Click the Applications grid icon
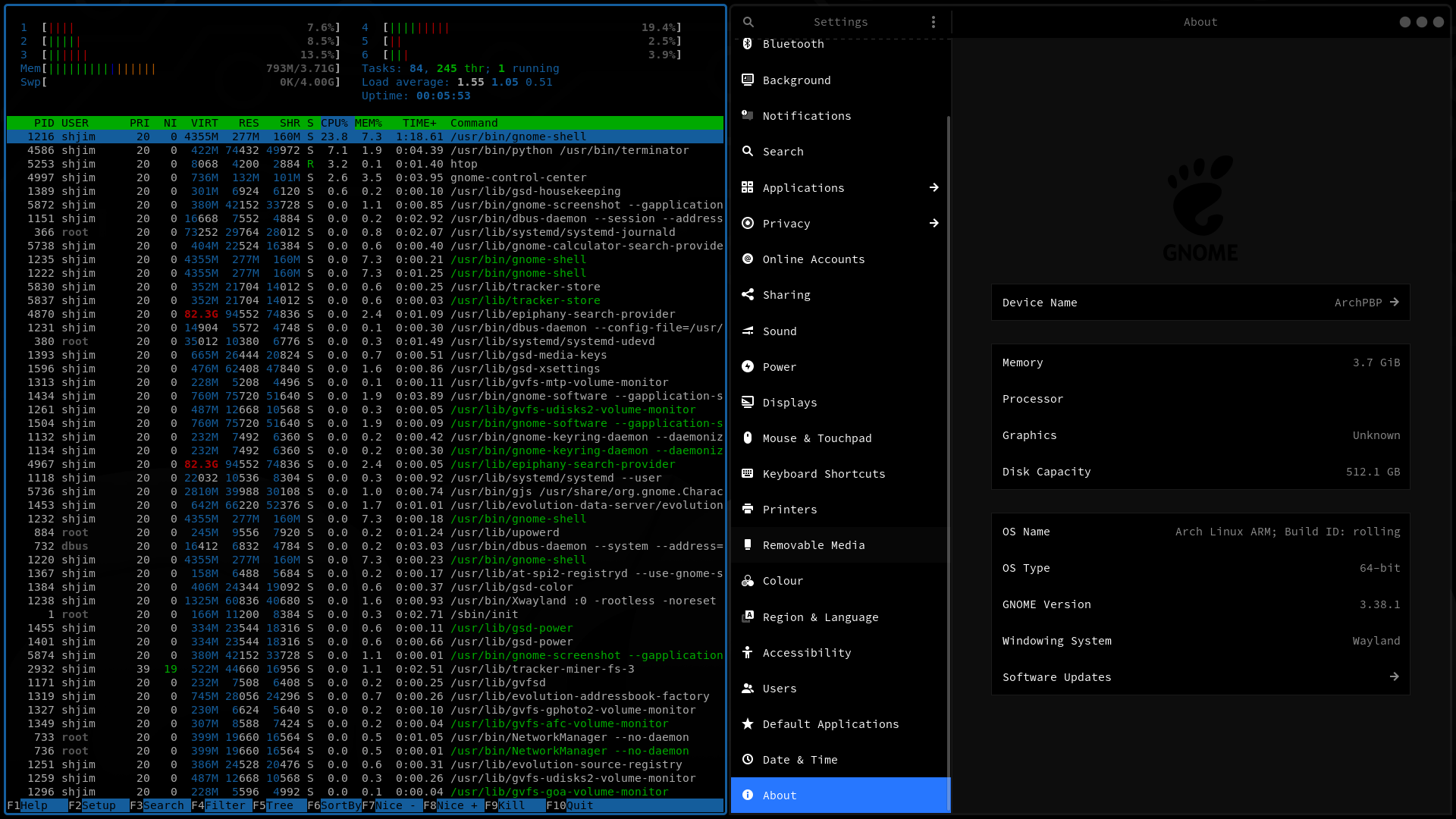The width and height of the screenshot is (1456, 819). coord(748,187)
